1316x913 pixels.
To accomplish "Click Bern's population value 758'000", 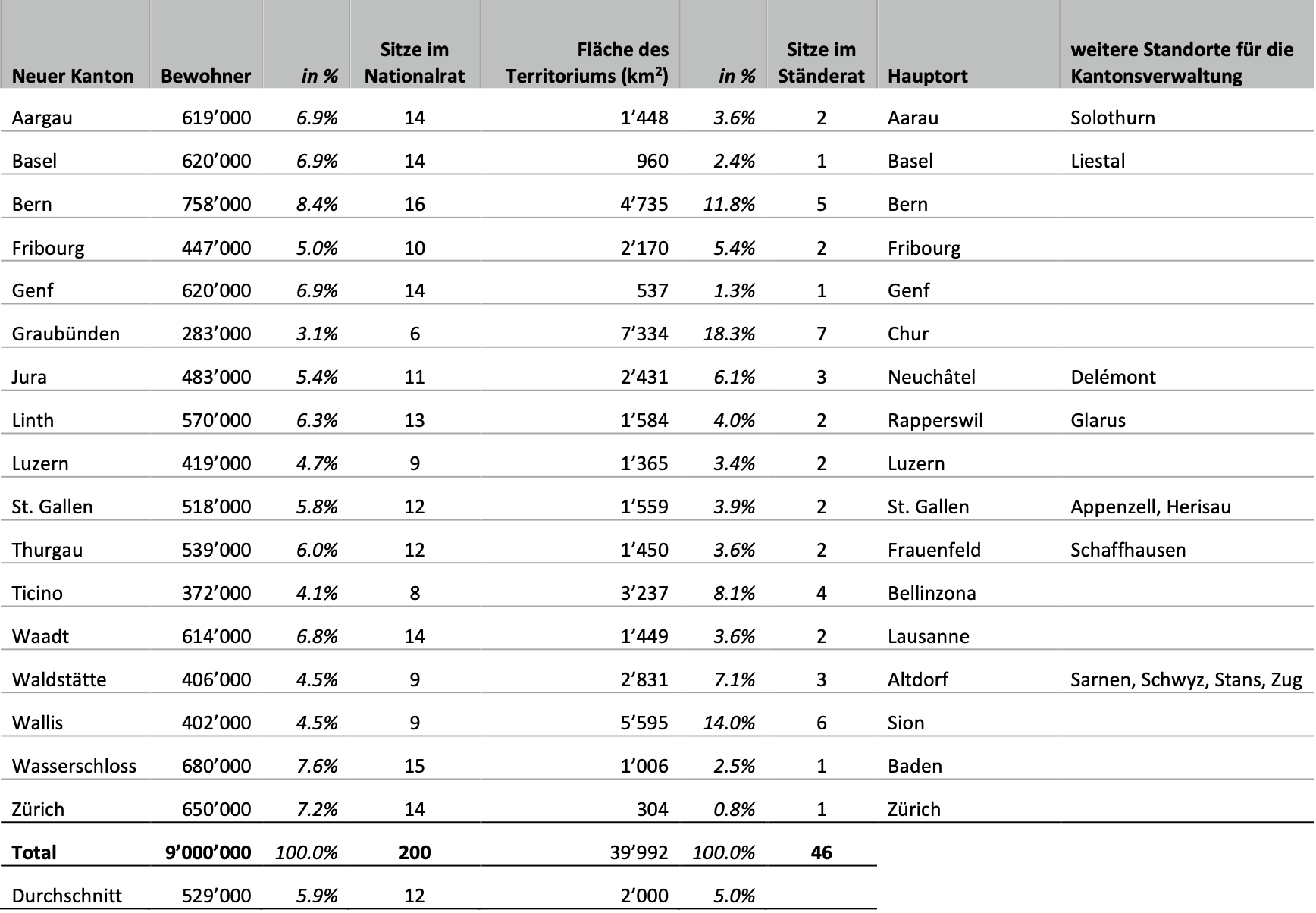I will tap(216, 204).
